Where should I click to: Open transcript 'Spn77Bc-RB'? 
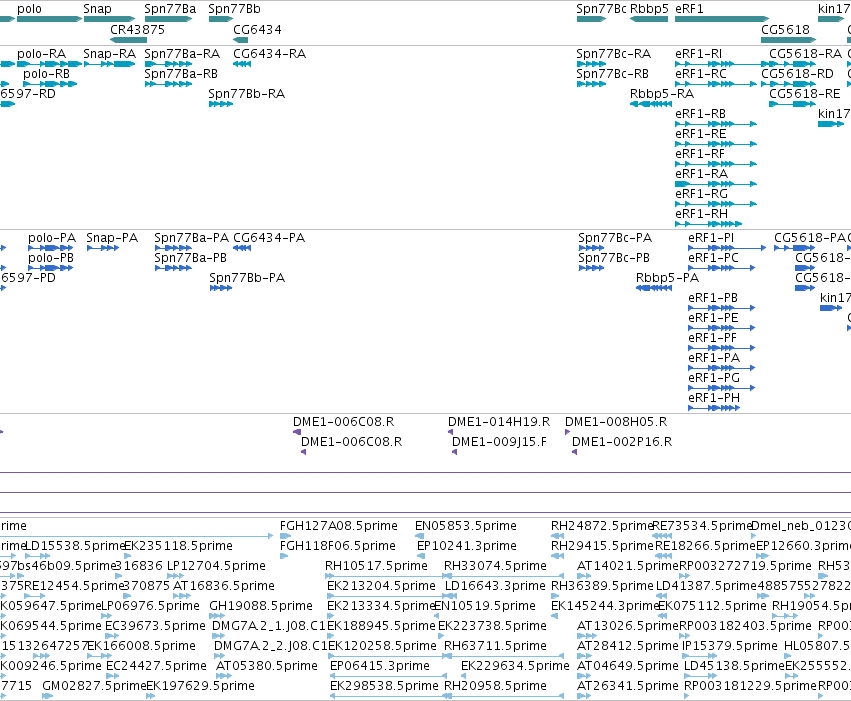tap(613, 74)
